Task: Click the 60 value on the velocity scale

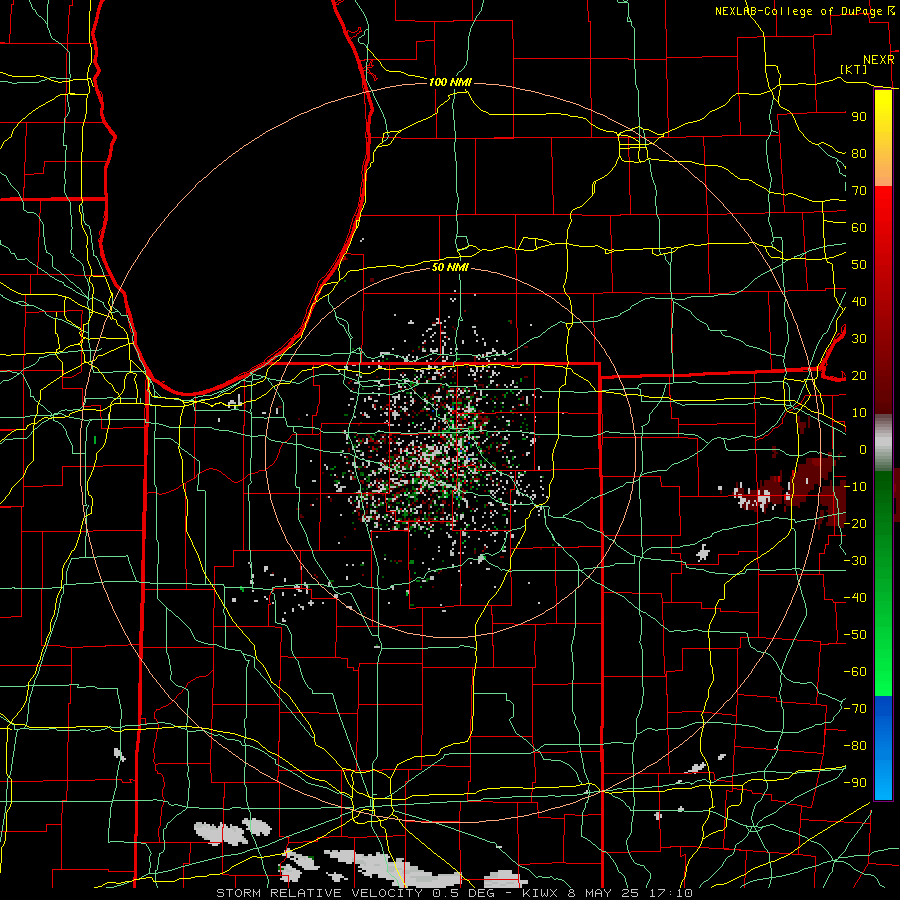Action: (859, 227)
